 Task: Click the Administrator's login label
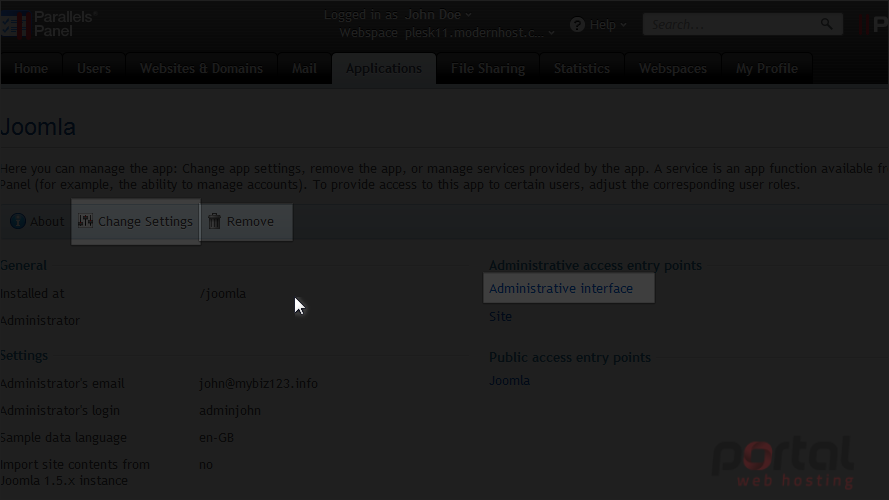pos(60,410)
